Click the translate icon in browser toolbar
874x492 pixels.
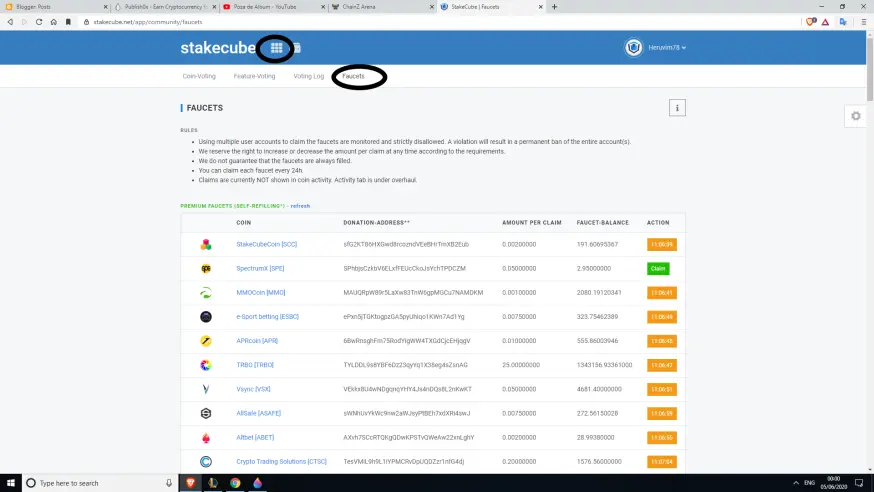[x=843, y=22]
